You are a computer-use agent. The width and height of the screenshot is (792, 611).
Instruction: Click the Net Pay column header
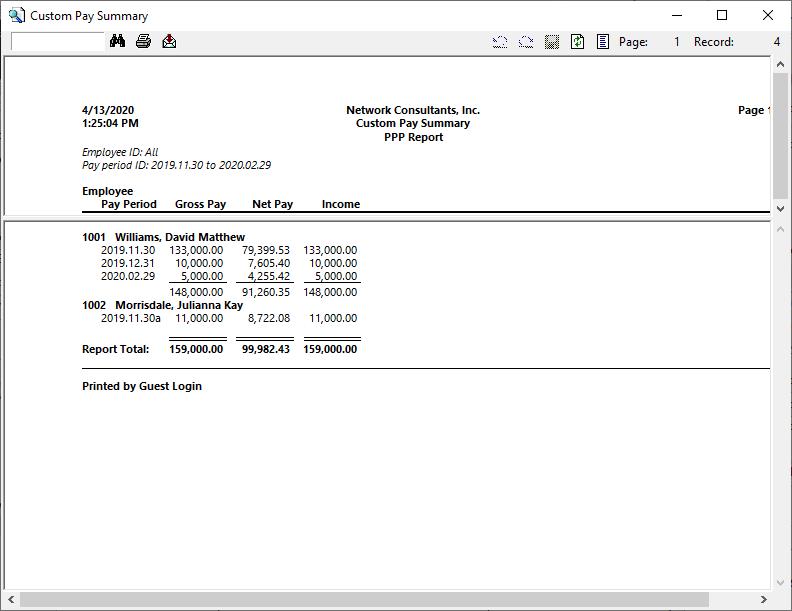click(273, 205)
